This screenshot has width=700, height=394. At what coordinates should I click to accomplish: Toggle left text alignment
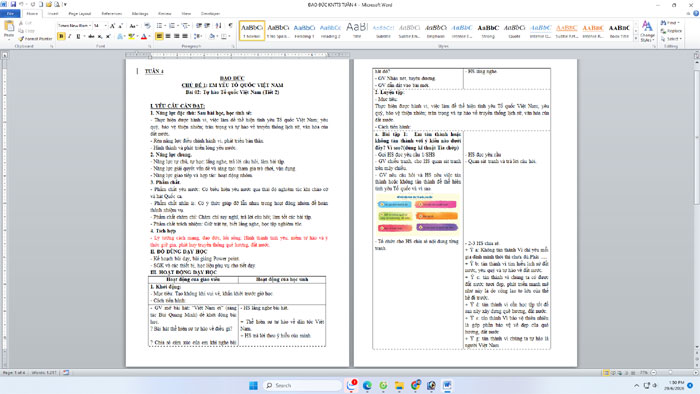(159, 36)
